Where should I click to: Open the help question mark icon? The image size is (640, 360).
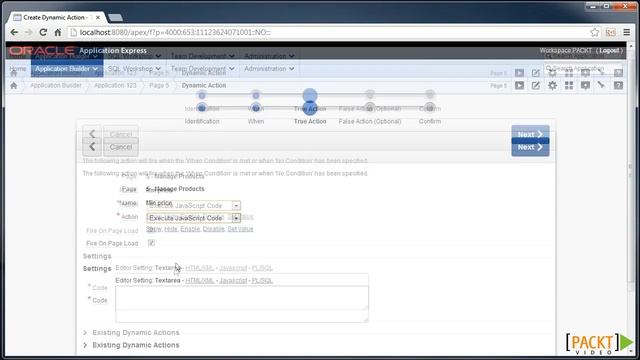pos(618,85)
